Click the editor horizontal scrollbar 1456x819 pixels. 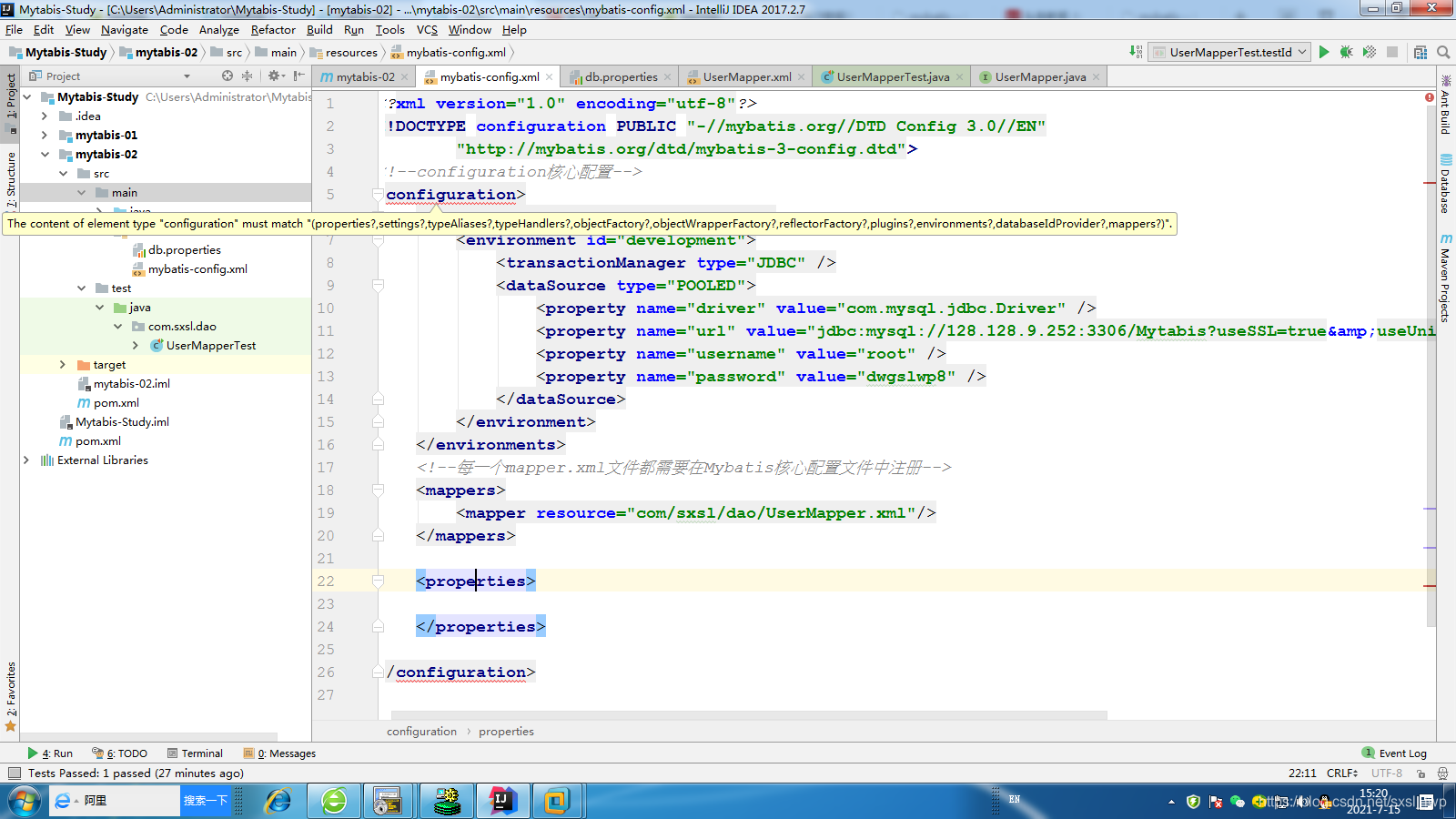pos(749,715)
